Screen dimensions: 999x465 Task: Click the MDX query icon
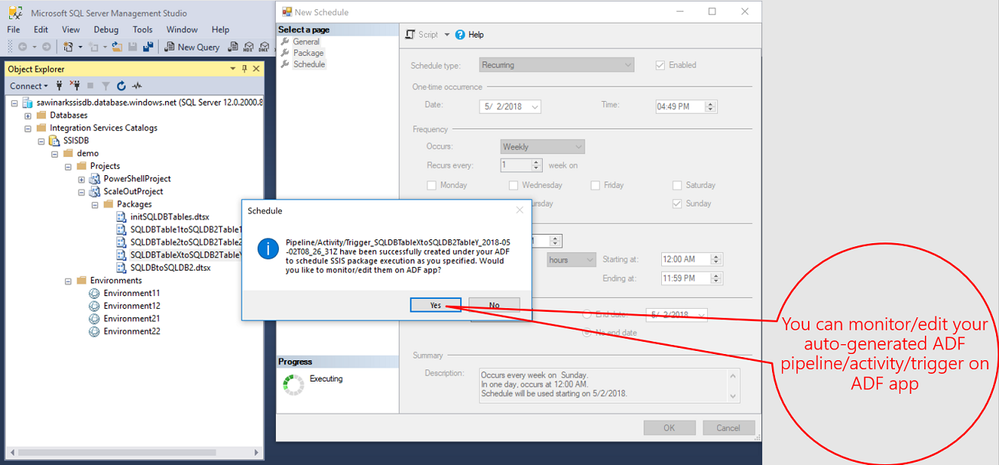(248, 46)
